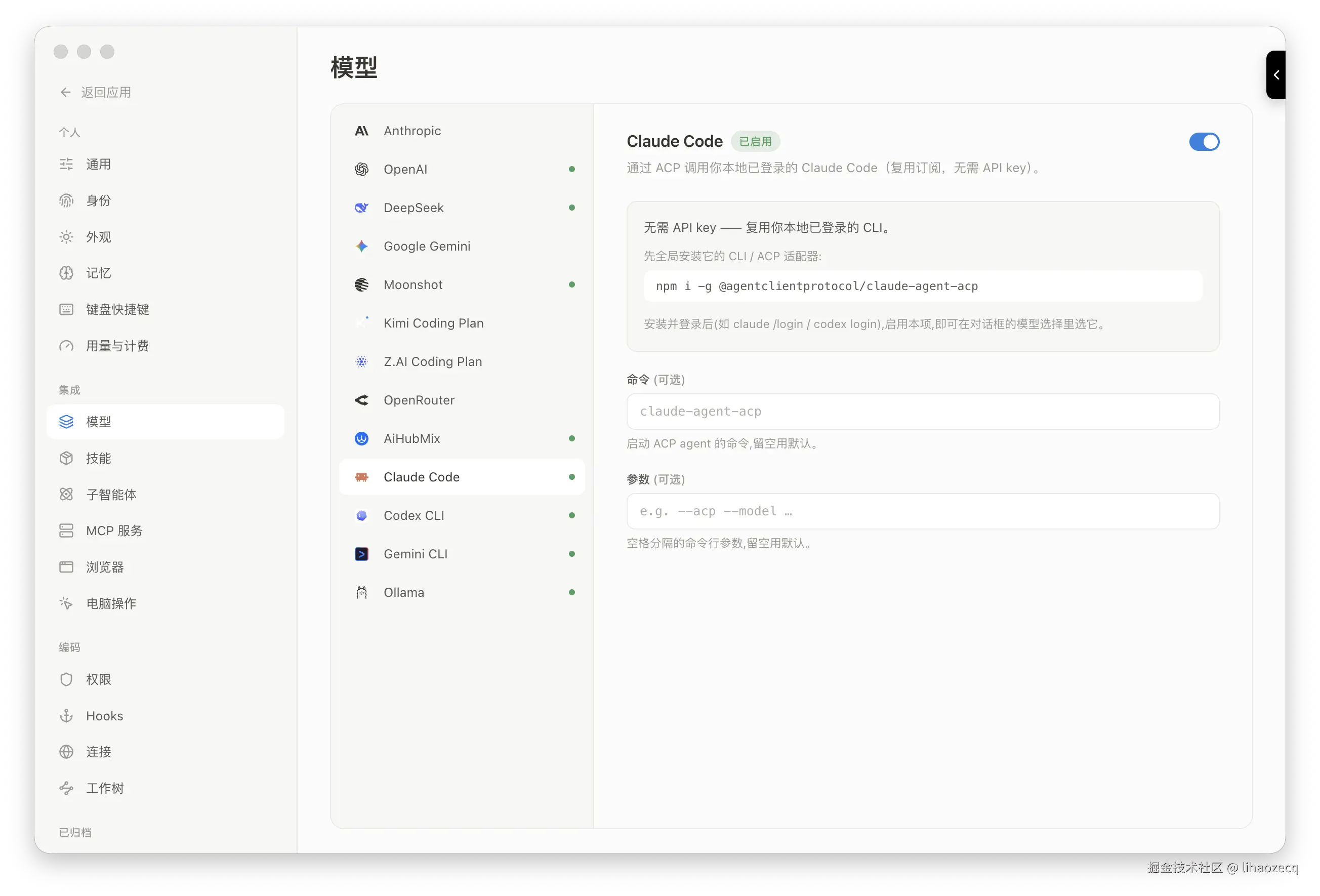Open 记忆 memory brain icon

click(x=66, y=273)
